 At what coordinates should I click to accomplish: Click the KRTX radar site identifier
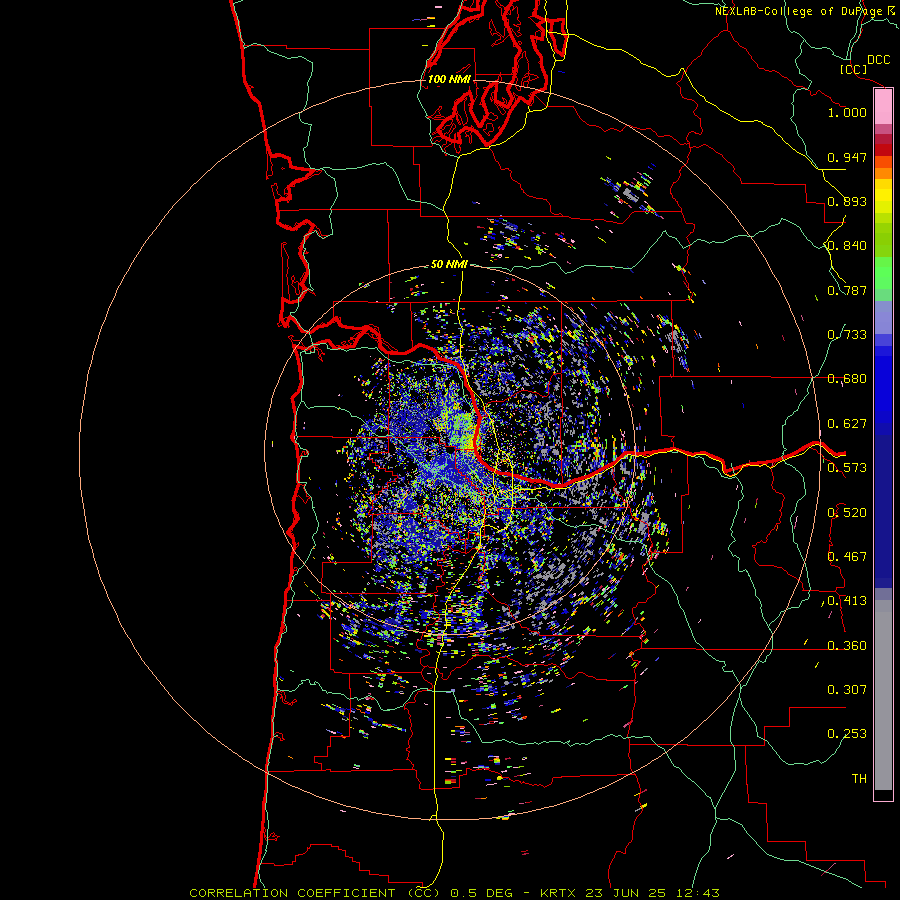coord(560,893)
